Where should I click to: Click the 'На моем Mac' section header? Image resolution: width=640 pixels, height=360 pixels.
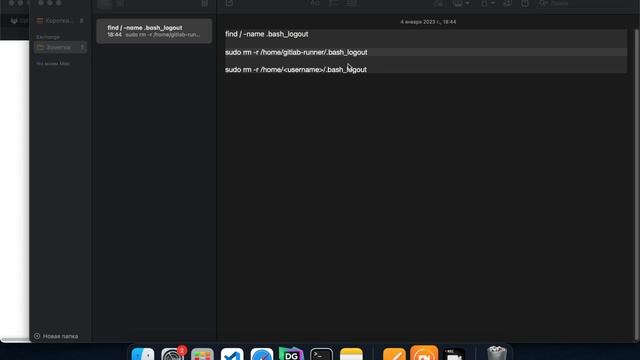point(53,64)
